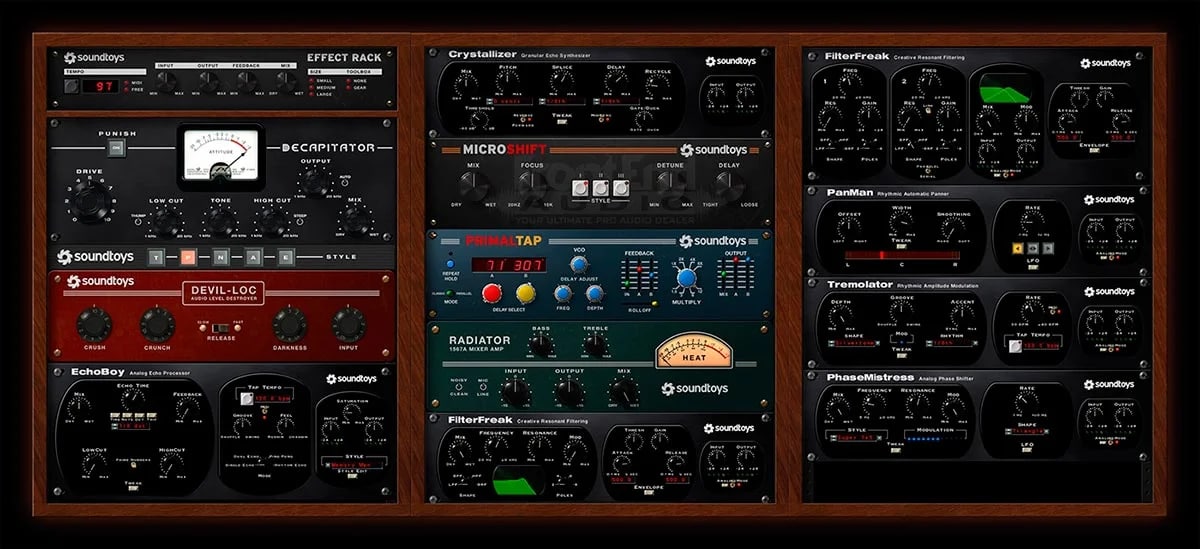Image resolution: width=1200 pixels, height=549 pixels.
Task: Click the Radiator Input knob
Action: click(516, 389)
